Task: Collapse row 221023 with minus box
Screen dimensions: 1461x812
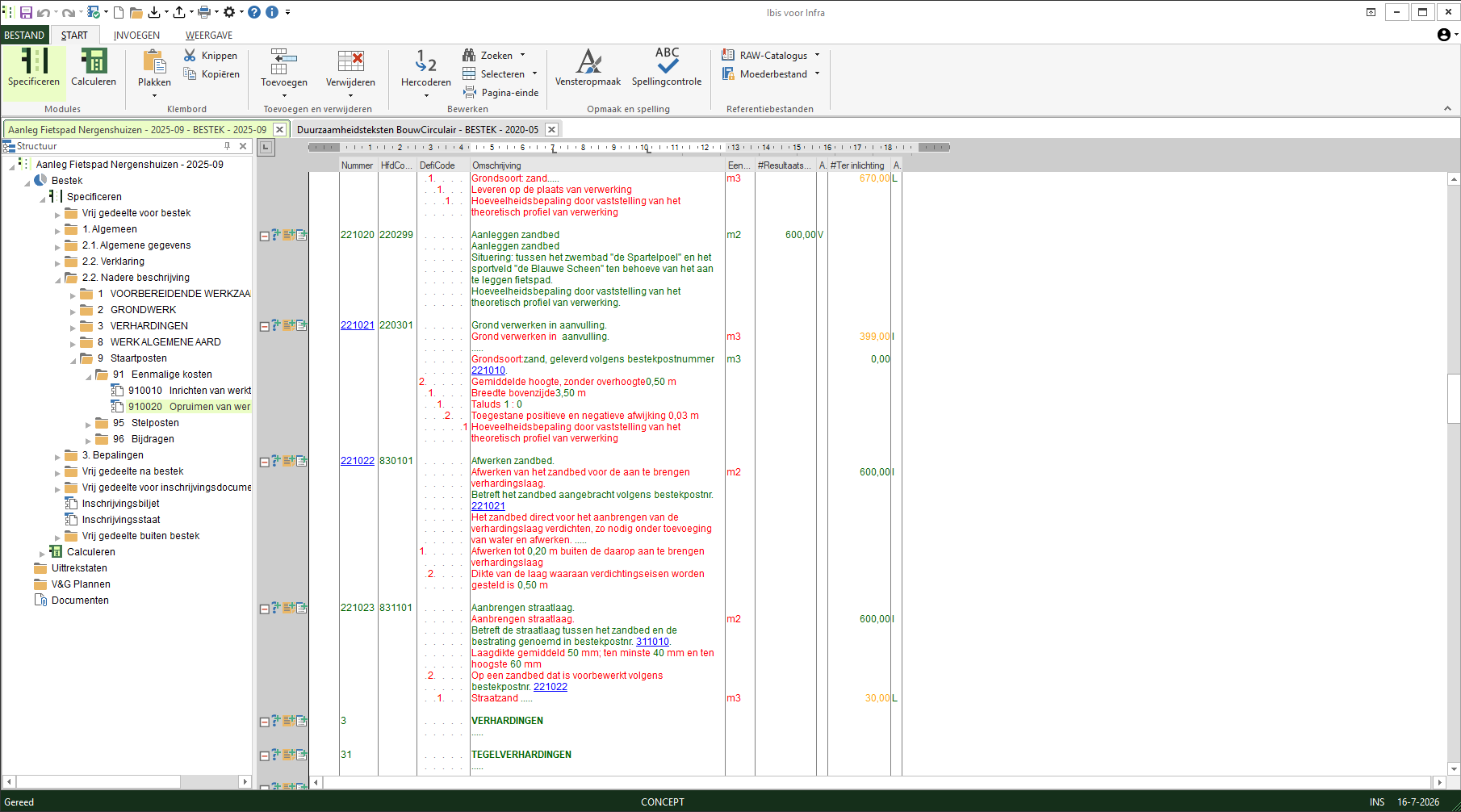Action: coord(264,609)
